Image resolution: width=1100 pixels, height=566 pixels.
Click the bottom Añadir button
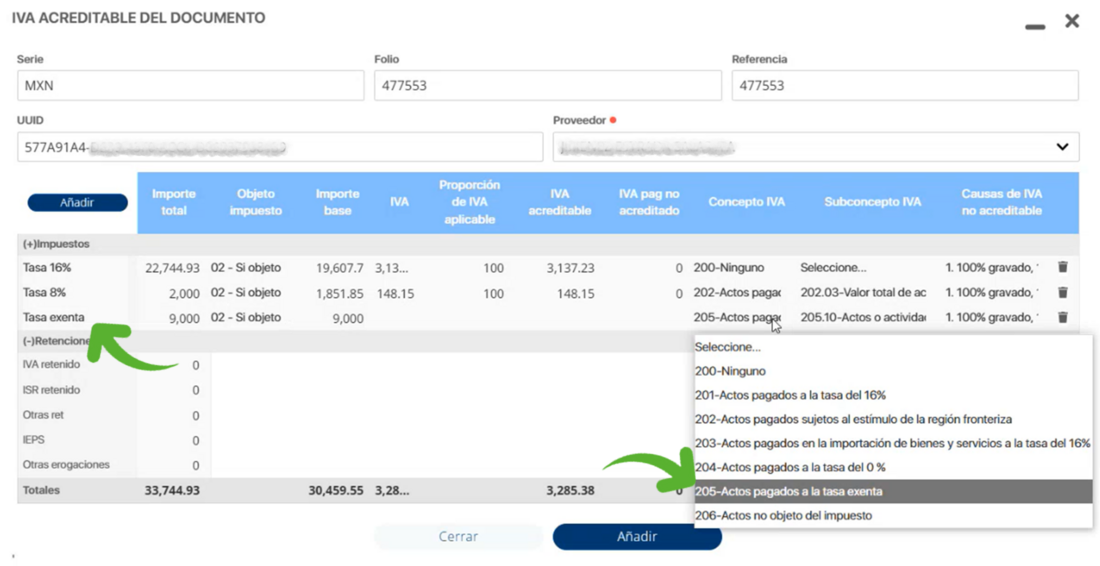click(637, 537)
